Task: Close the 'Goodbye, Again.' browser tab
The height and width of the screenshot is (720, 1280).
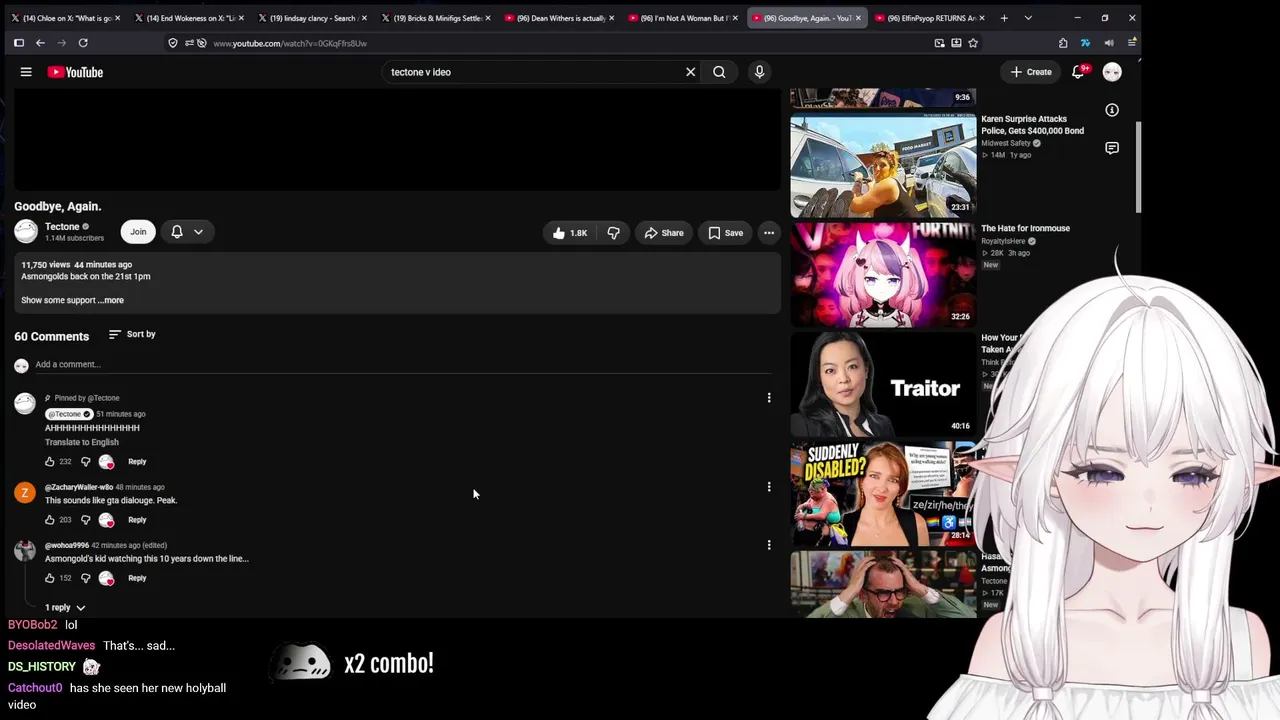Action: (x=858, y=18)
